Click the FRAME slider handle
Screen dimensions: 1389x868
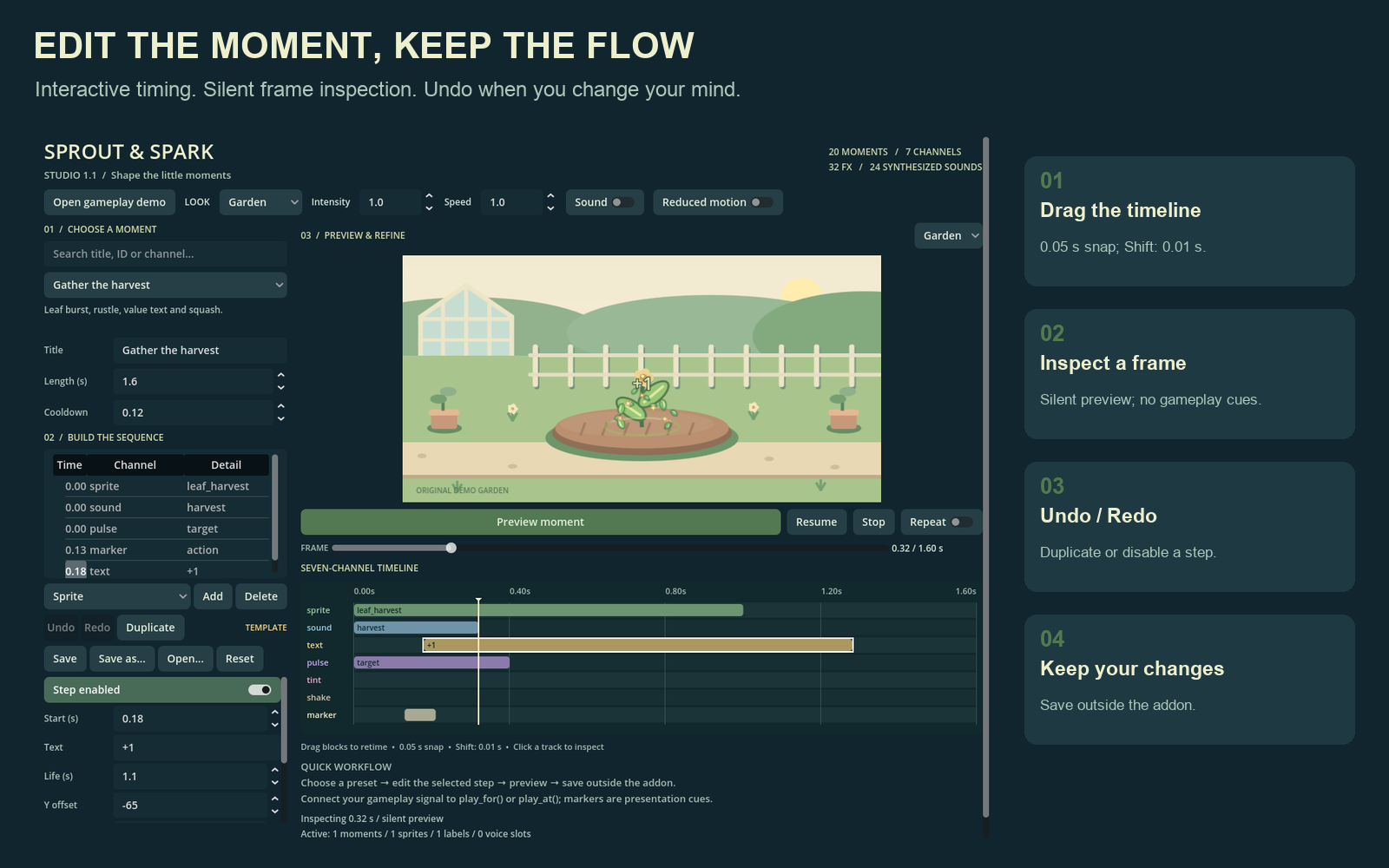pyautogui.click(x=451, y=548)
